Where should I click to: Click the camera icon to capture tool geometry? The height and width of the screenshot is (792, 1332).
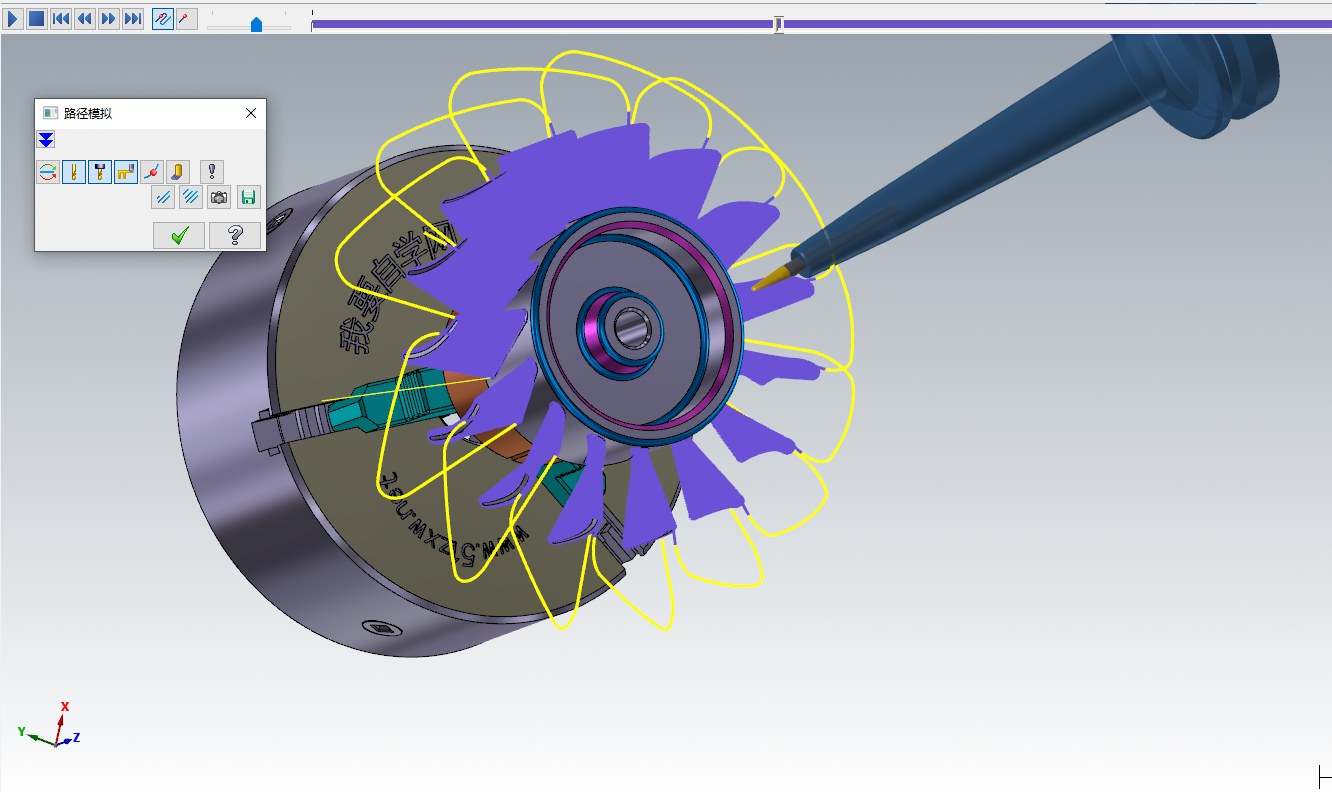click(219, 198)
